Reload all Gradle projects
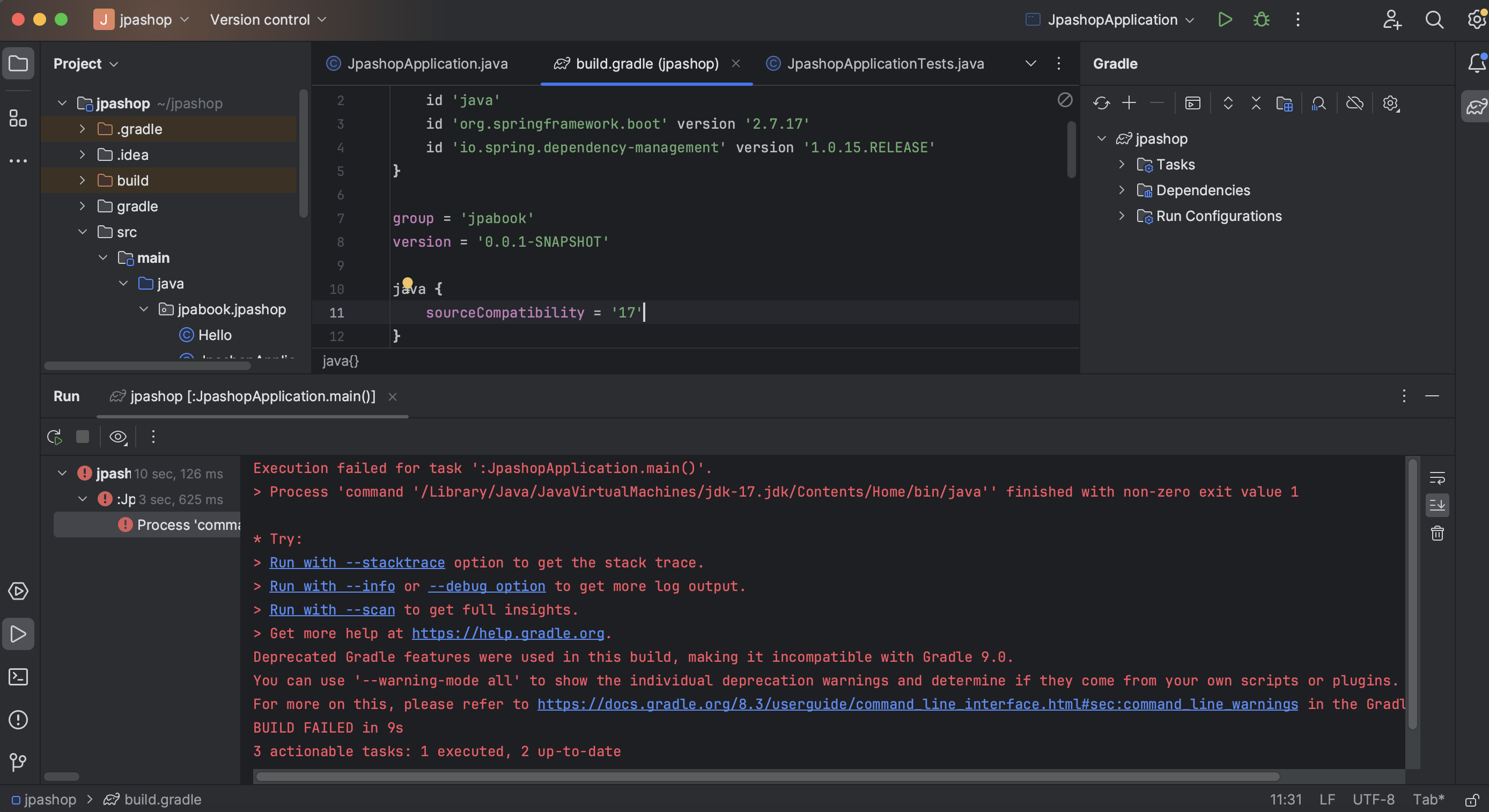The width and height of the screenshot is (1489, 812). (x=1101, y=104)
